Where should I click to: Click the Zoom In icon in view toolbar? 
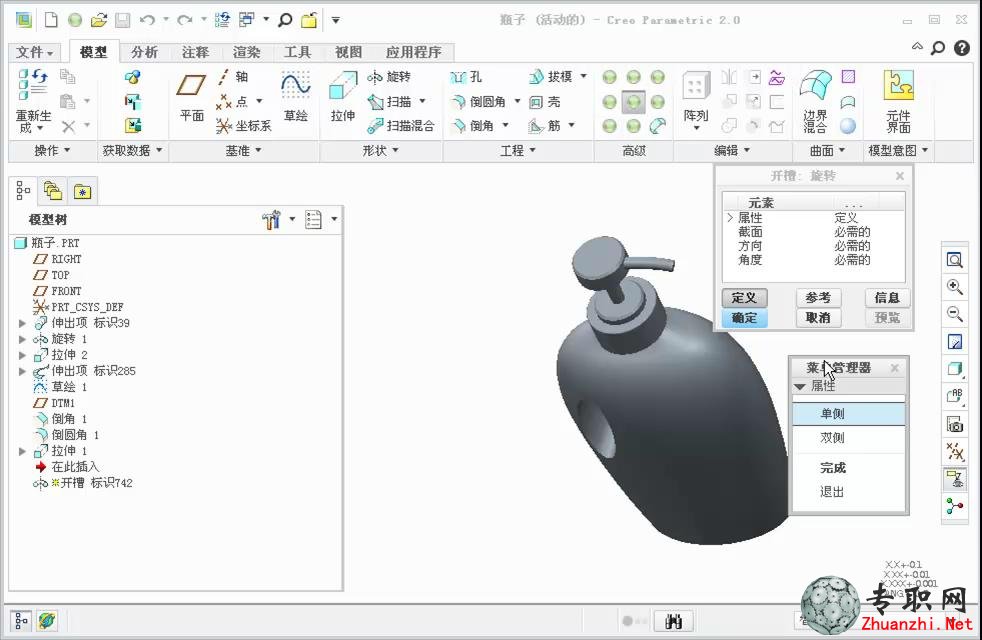point(954,287)
